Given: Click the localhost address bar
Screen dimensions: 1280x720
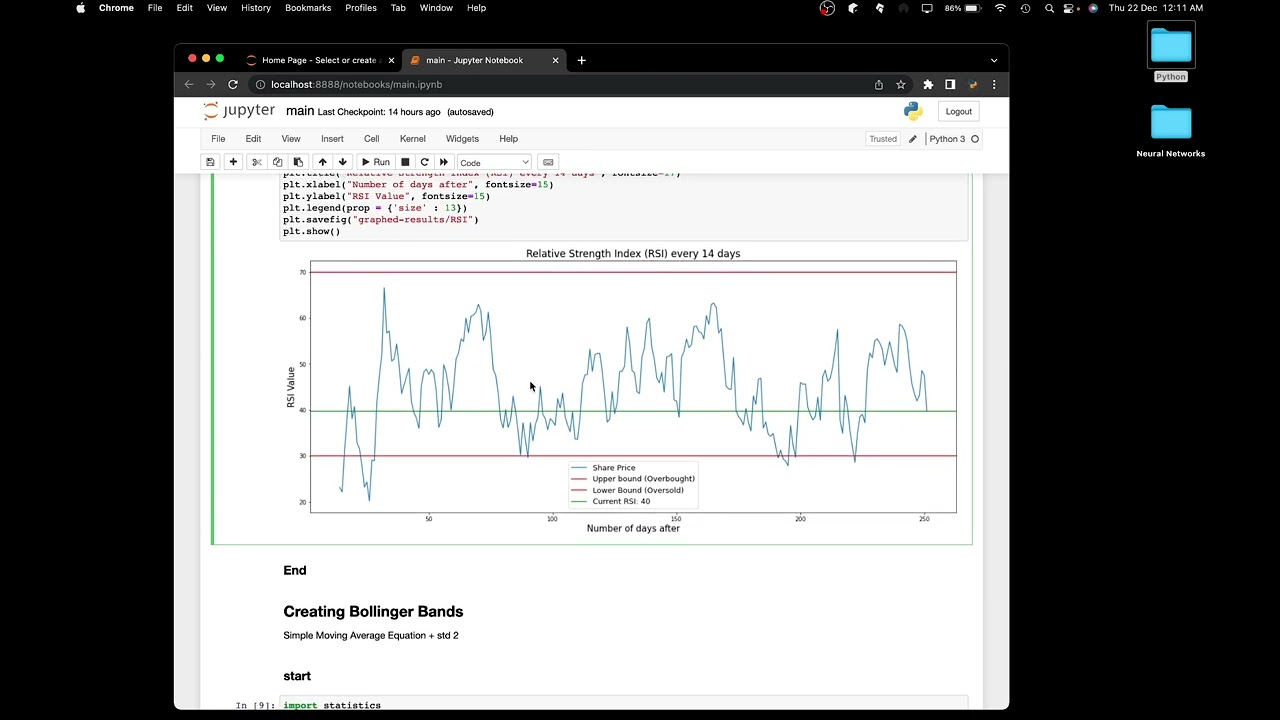Looking at the screenshot, I should 560,84.
